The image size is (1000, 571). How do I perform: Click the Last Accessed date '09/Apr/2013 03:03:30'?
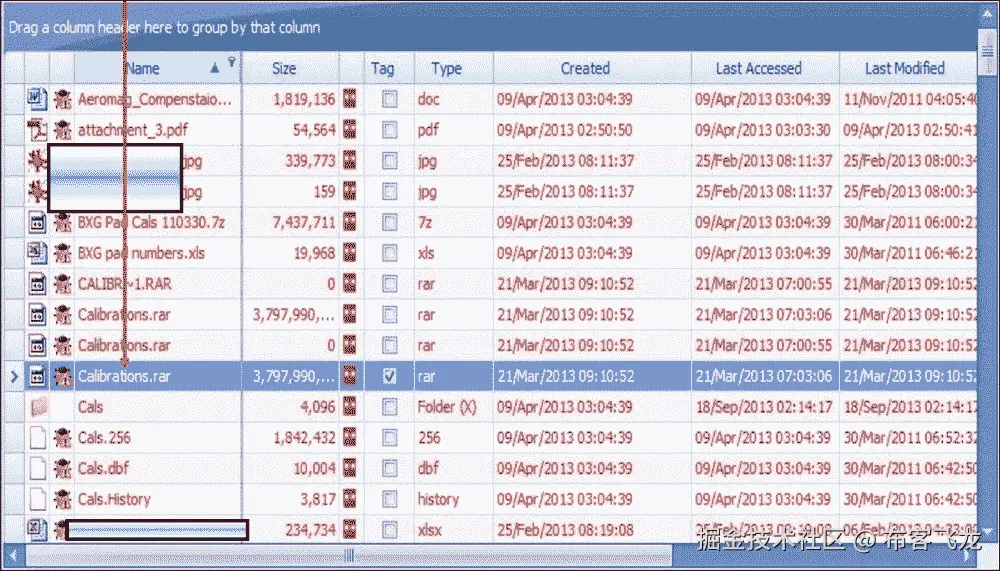click(x=763, y=130)
